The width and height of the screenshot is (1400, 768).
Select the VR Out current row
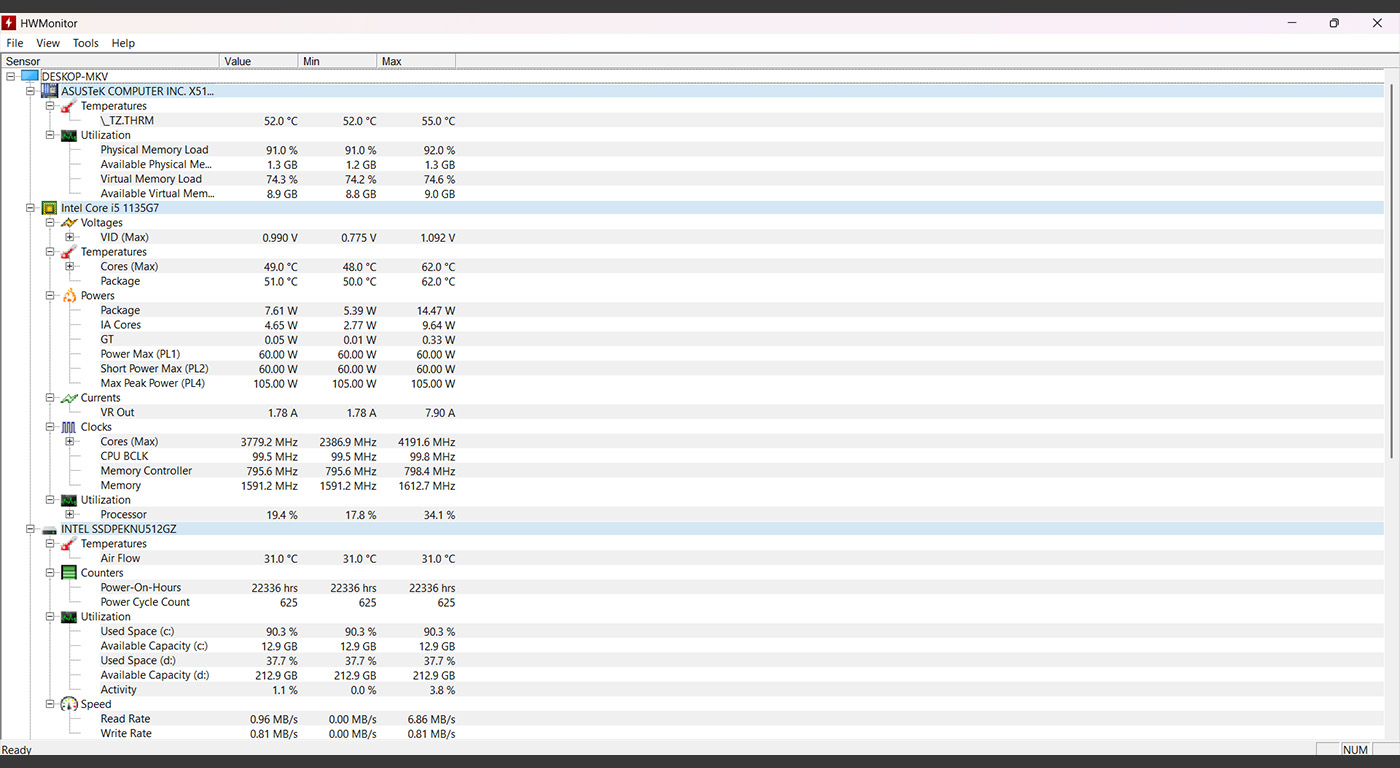(x=691, y=413)
